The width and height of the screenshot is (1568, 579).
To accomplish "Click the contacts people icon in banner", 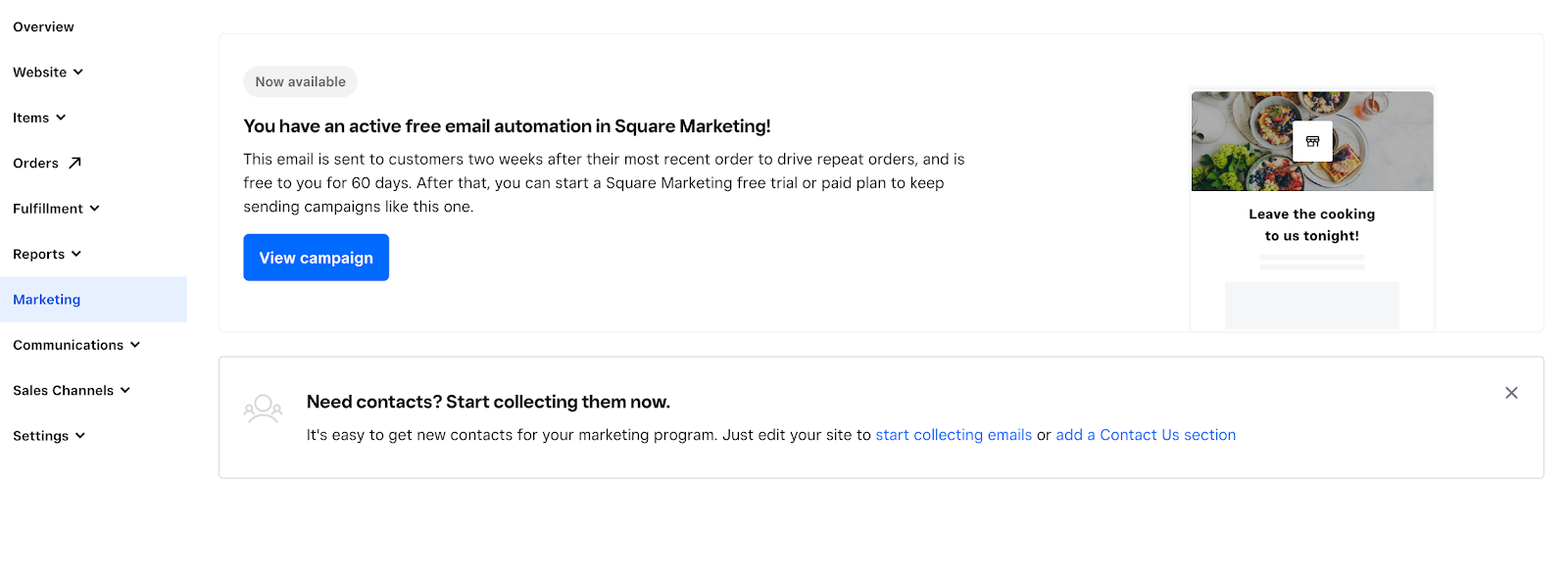I will pyautogui.click(x=263, y=409).
